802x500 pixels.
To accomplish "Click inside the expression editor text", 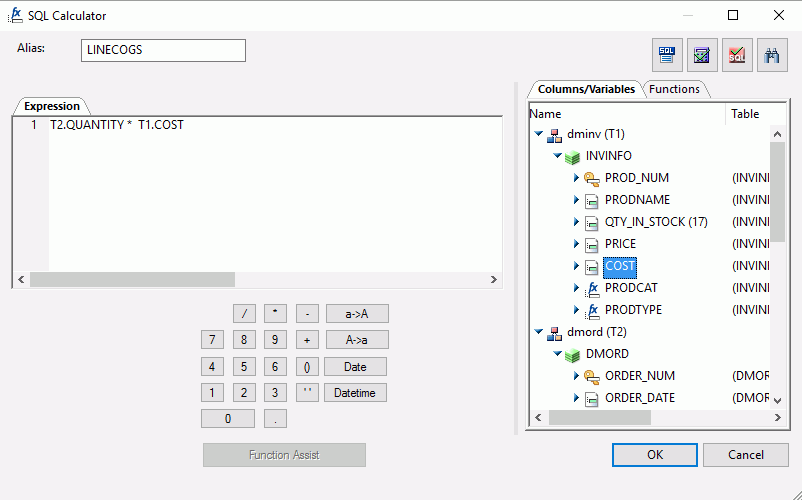I will coord(117,125).
